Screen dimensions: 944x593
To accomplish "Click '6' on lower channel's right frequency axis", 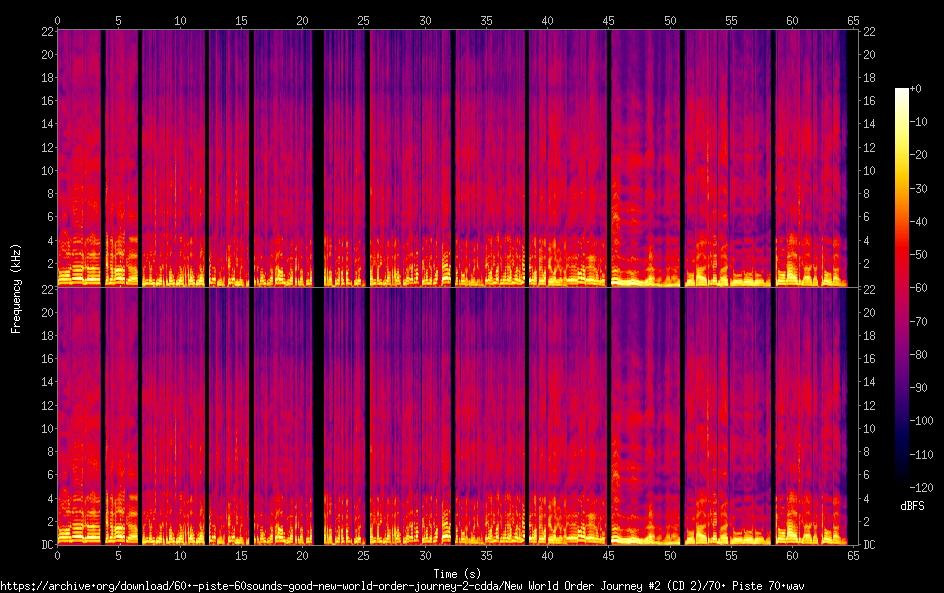I will (x=866, y=474).
